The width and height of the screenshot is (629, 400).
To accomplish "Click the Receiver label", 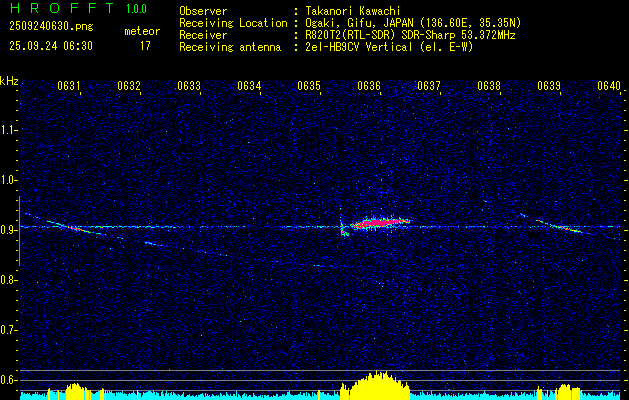I will (x=203, y=35).
